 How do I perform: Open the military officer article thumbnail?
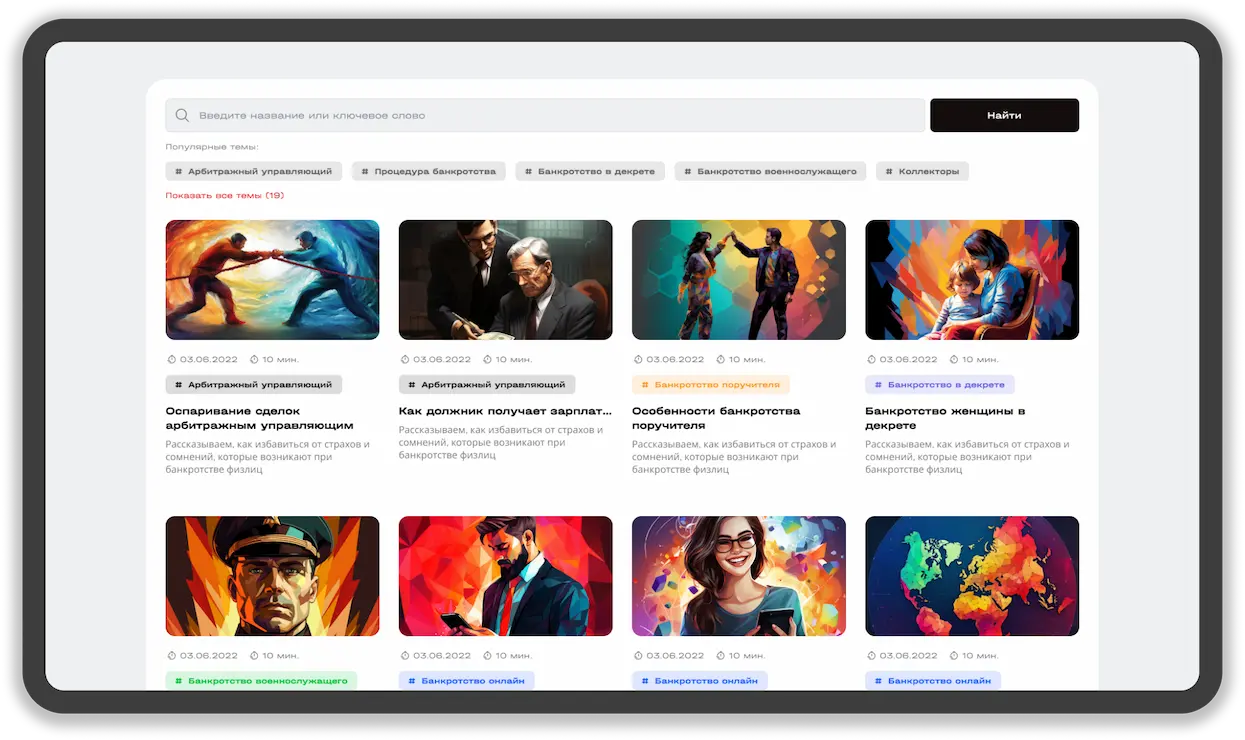point(273,576)
